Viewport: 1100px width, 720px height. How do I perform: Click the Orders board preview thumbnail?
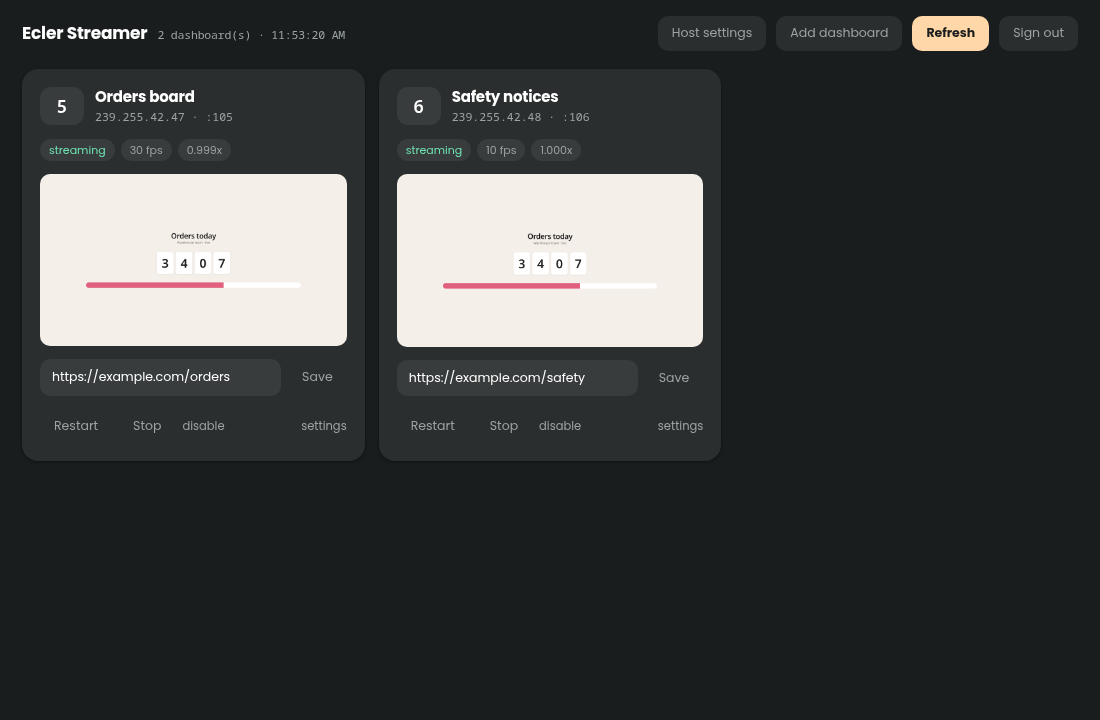tap(193, 260)
